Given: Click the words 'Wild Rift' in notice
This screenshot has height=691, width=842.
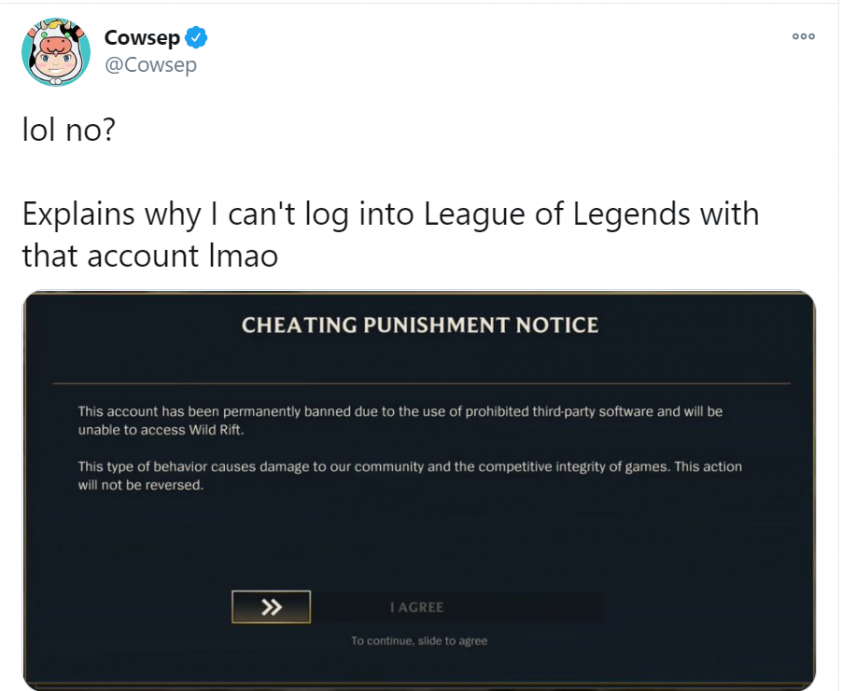Looking at the screenshot, I should tap(215, 430).
